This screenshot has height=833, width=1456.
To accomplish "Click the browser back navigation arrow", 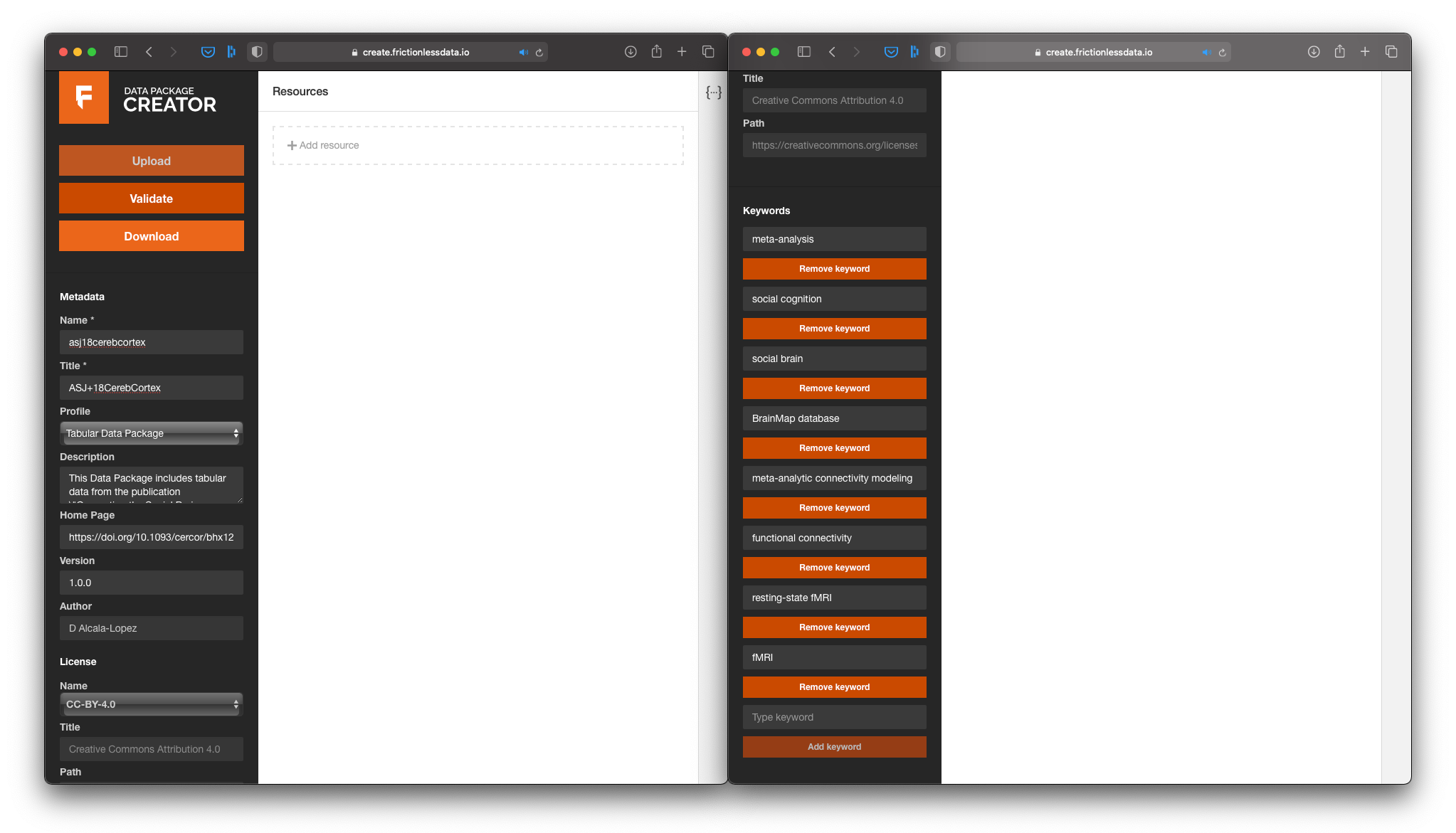I will 149,51.
